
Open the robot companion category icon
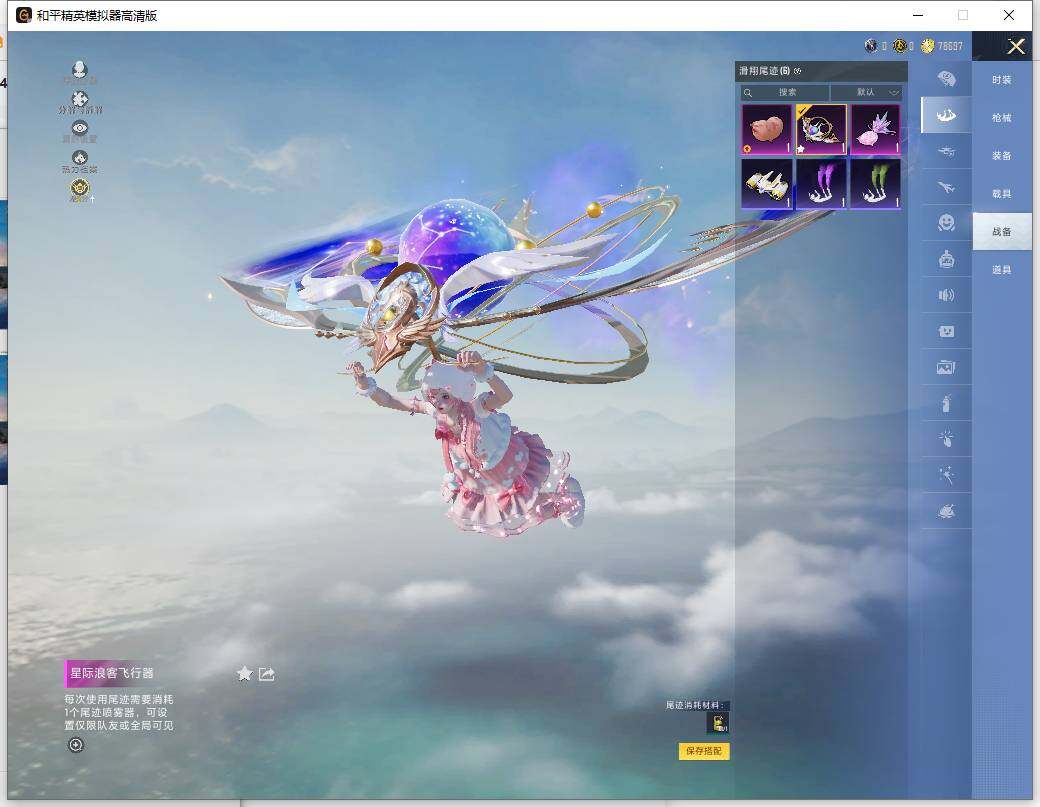click(946, 259)
